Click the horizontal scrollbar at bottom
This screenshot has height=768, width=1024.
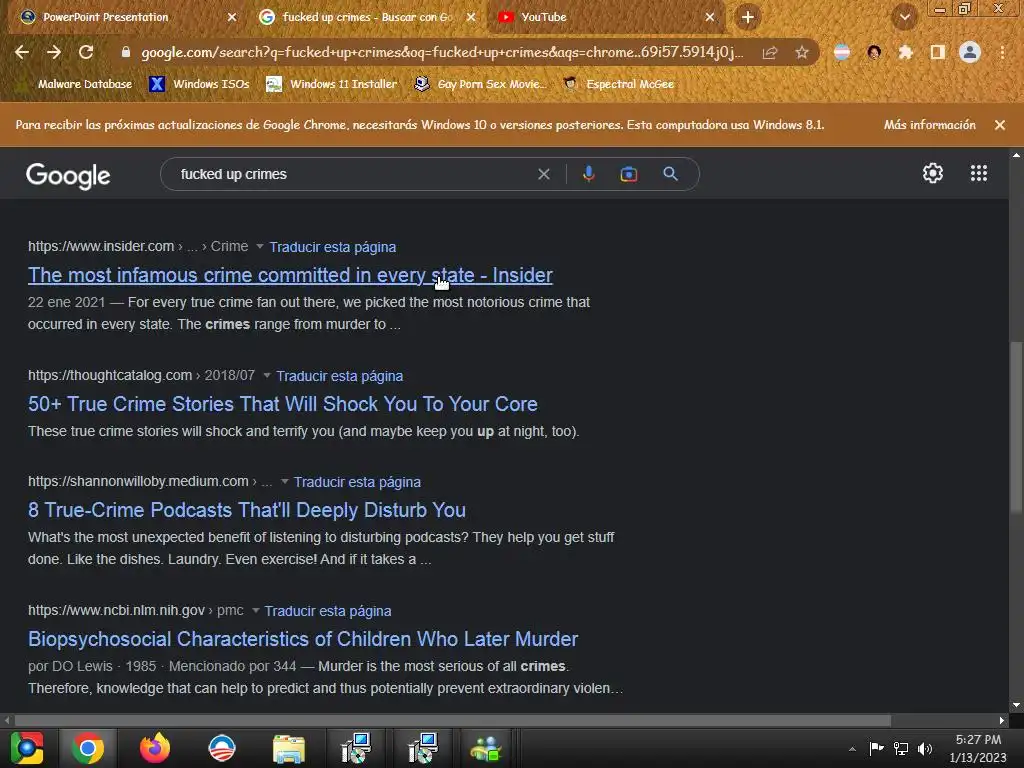point(453,720)
